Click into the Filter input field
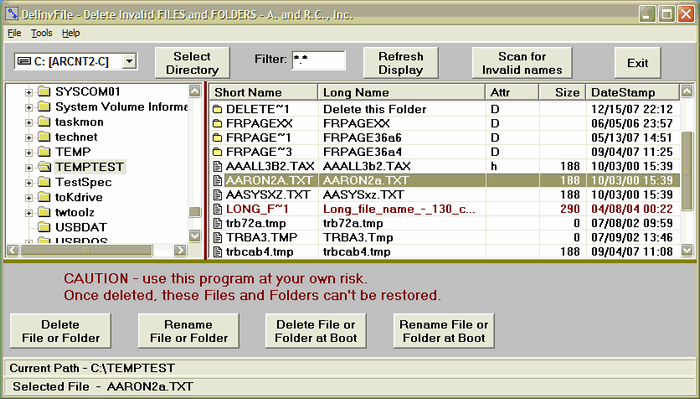Viewport: 700px width, 399px height. [x=319, y=60]
